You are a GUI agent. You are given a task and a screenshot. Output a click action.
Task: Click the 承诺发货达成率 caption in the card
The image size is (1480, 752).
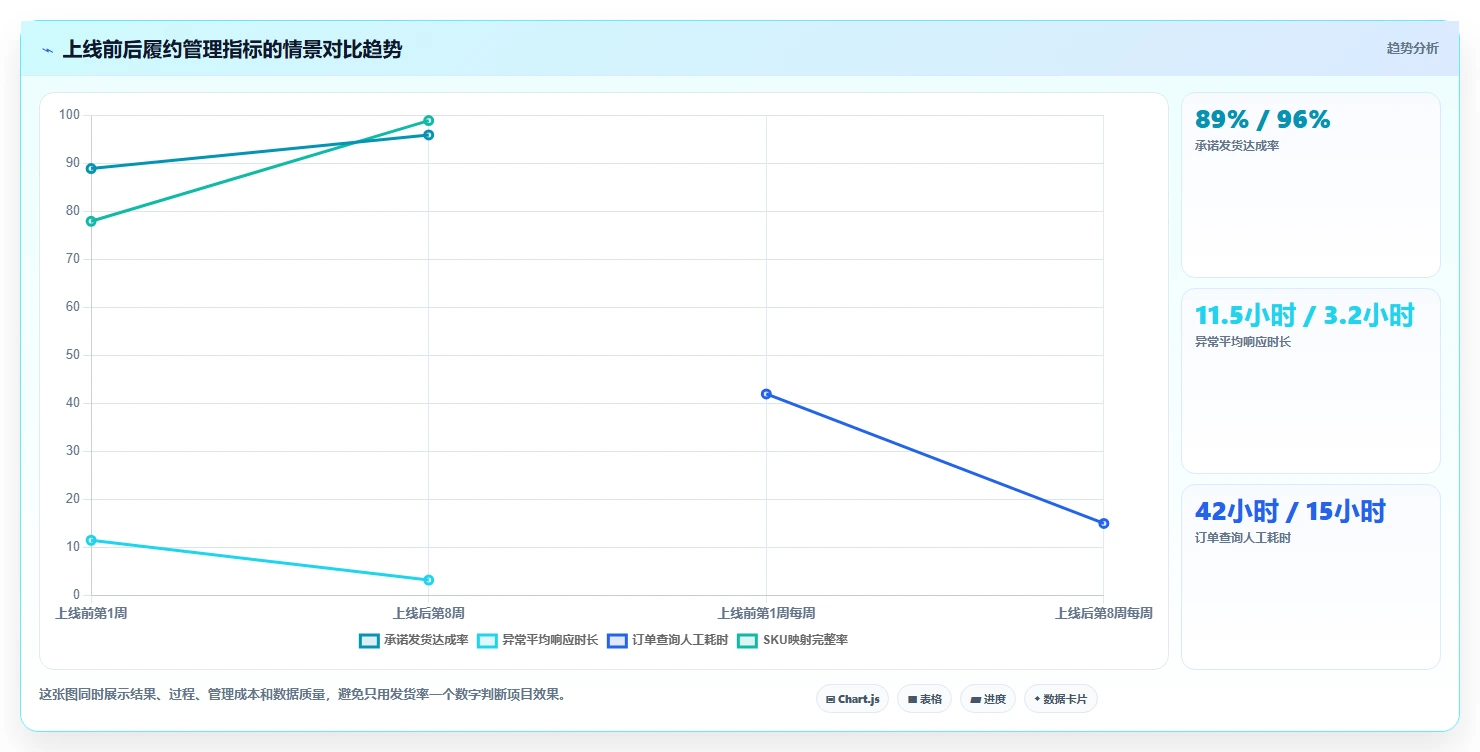1237,146
